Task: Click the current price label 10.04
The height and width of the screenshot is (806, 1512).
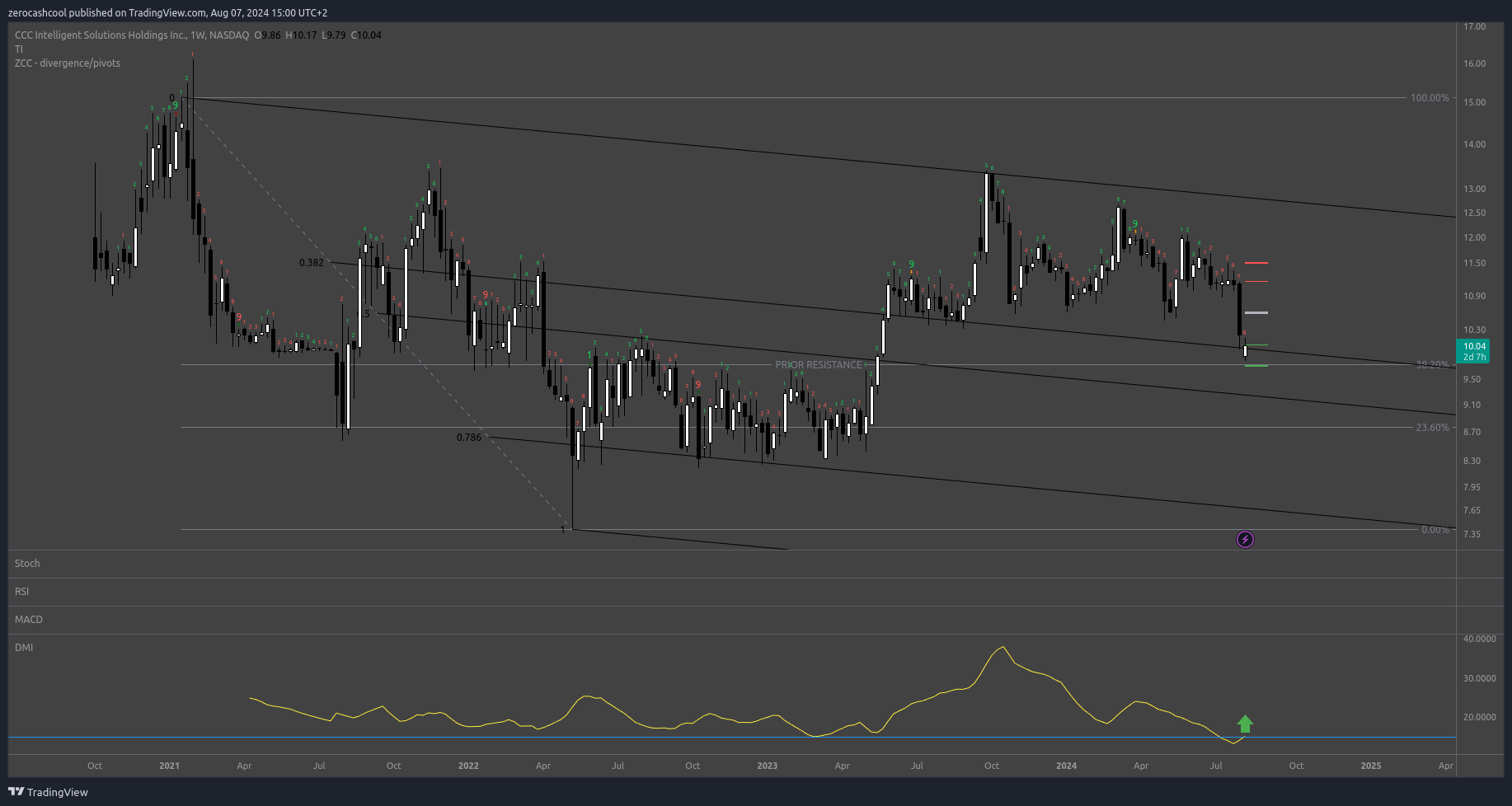Action: 1473,352
